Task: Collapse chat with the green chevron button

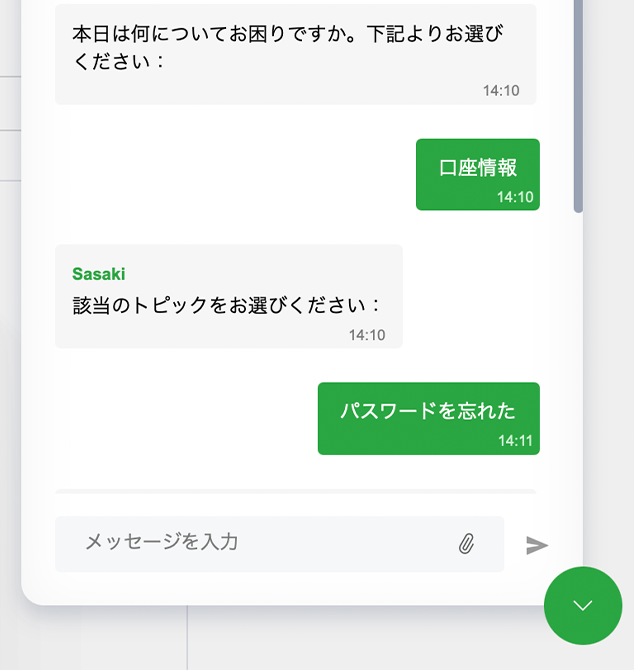Action: pyautogui.click(x=583, y=606)
